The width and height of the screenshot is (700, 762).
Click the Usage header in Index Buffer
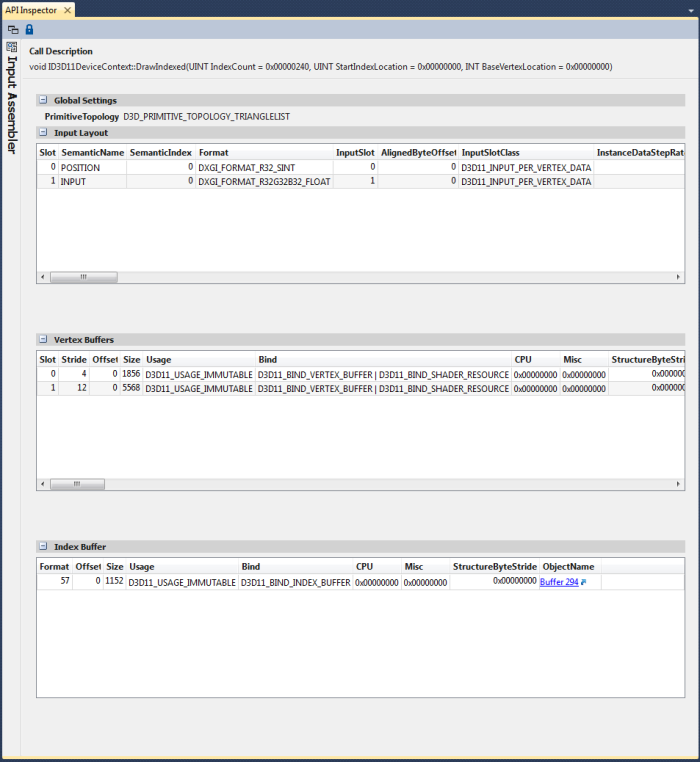(182, 566)
